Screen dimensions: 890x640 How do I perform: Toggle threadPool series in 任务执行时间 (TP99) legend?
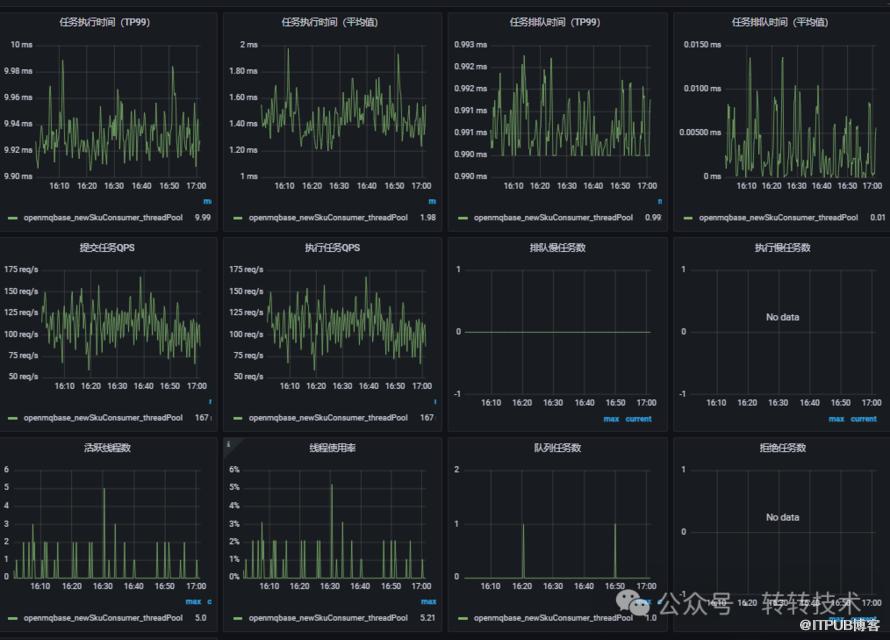click(103, 217)
